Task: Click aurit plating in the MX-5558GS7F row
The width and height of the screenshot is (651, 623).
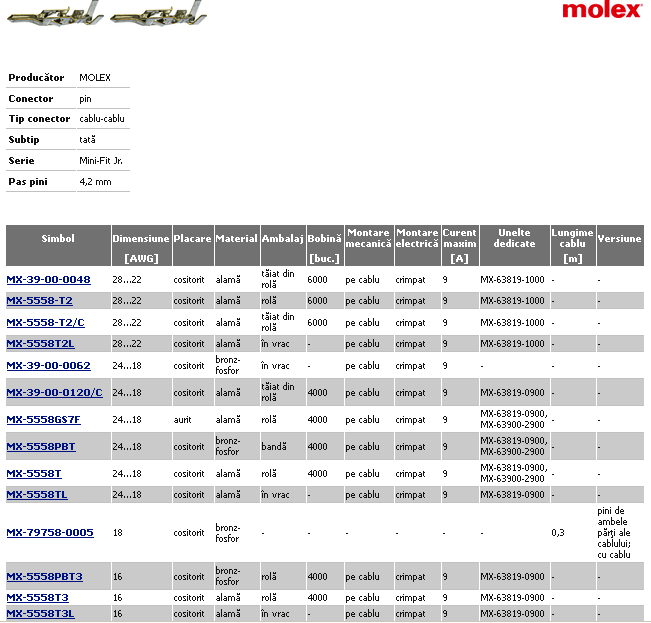Action: 182,420
